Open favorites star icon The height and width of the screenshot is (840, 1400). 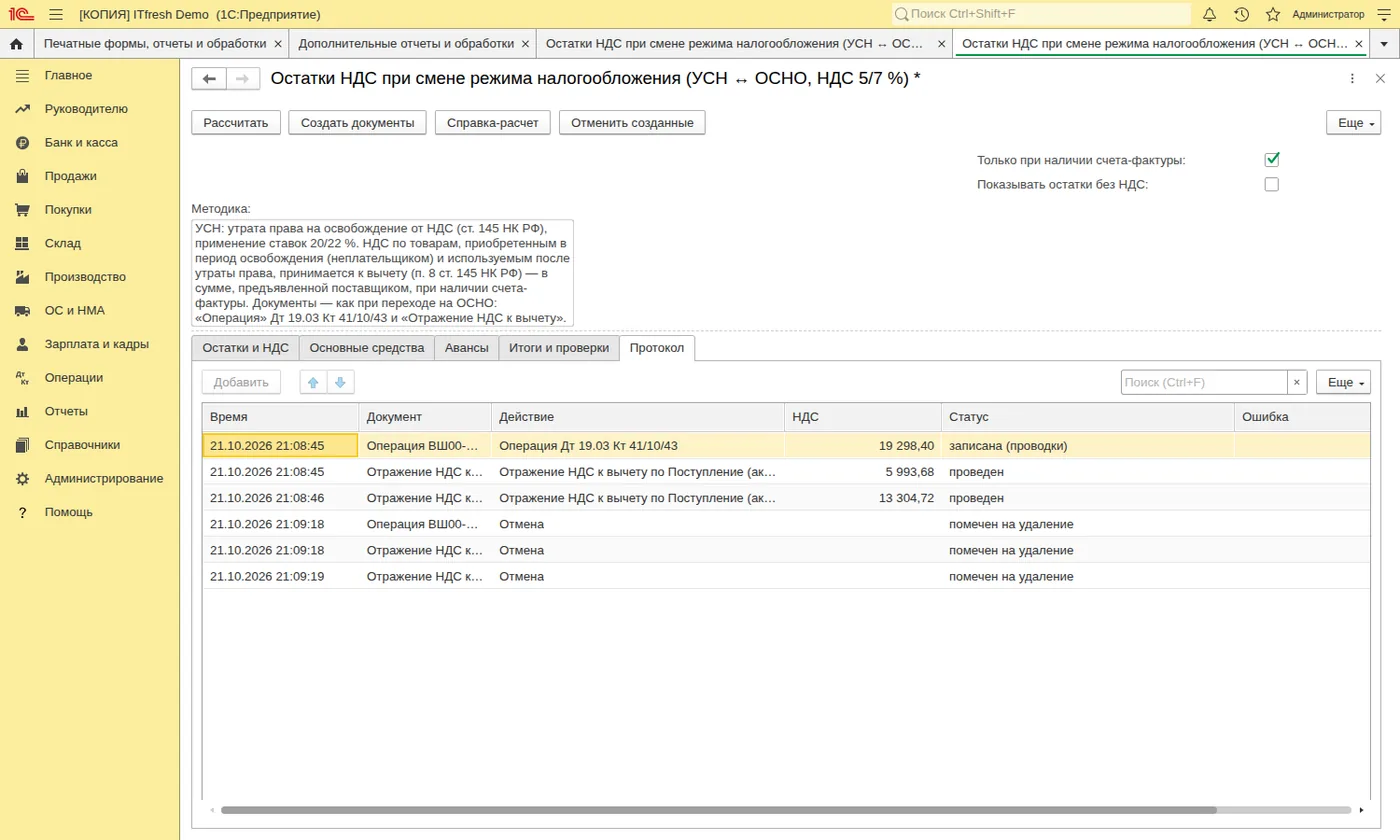coord(1273,14)
